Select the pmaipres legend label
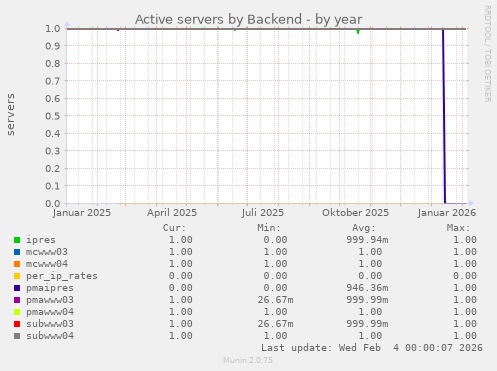 coord(50,288)
